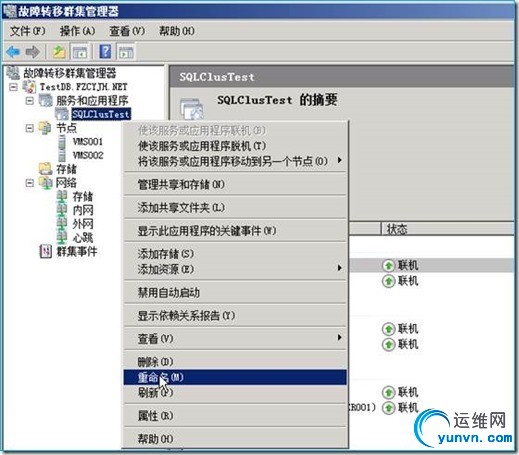Screen dimensions: 519x455
Task: Click the Back arrow toolbar icon
Action: pos(14,52)
